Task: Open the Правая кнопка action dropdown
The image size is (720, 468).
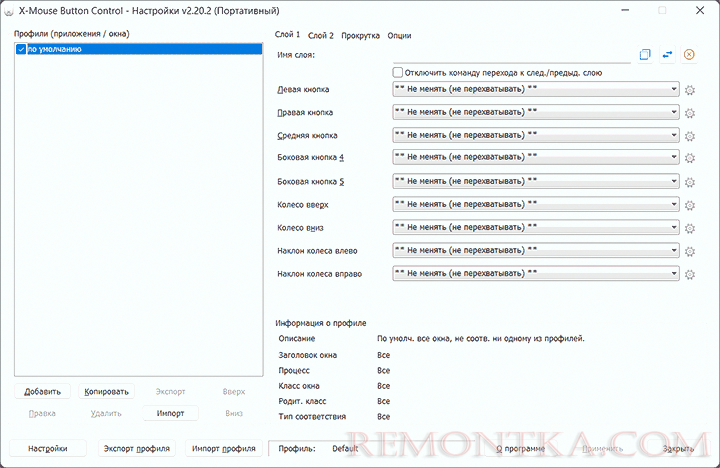Action: pos(536,112)
